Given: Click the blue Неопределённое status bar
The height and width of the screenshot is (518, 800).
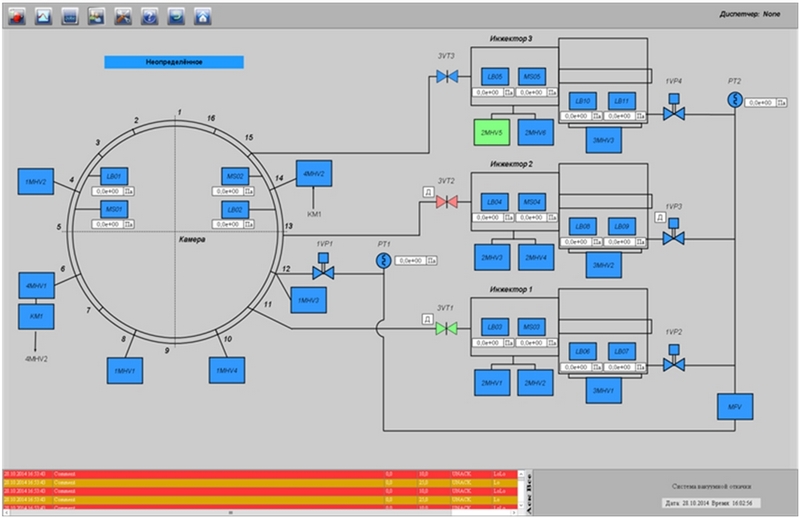Looking at the screenshot, I should point(174,62).
